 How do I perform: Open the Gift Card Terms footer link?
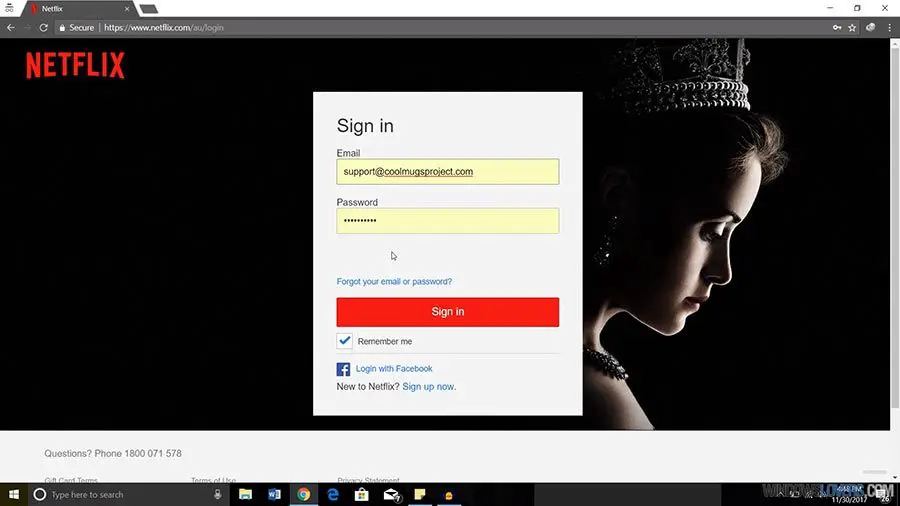[71, 480]
